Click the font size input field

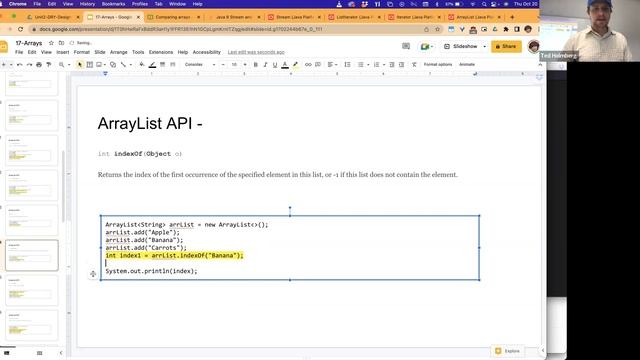(234, 64)
